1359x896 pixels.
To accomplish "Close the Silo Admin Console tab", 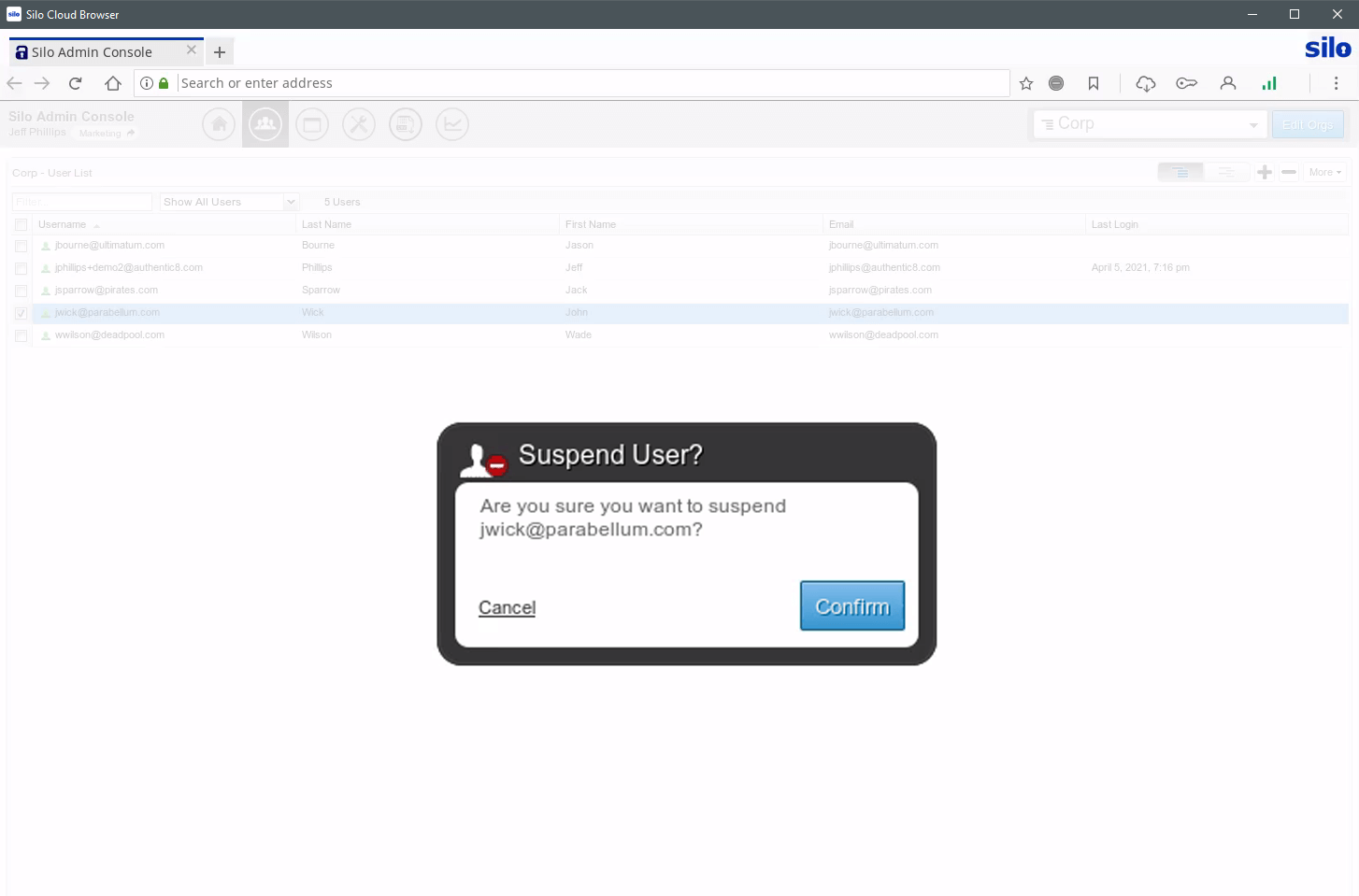I will pyautogui.click(x=192, y=50).
